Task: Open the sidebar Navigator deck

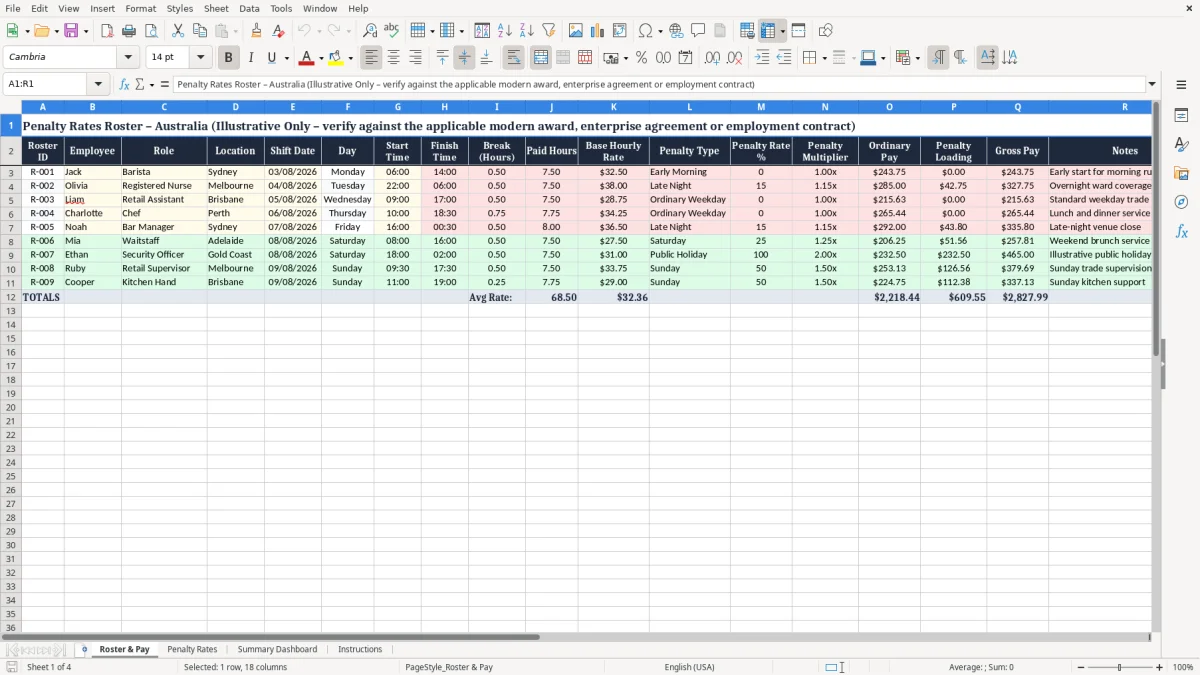Action: coord(1181,202)
